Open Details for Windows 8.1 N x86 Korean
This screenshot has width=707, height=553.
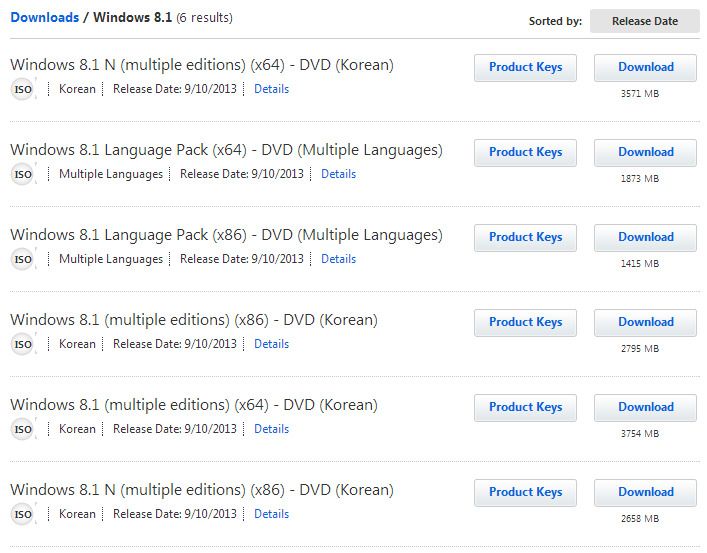coord(271,514)
